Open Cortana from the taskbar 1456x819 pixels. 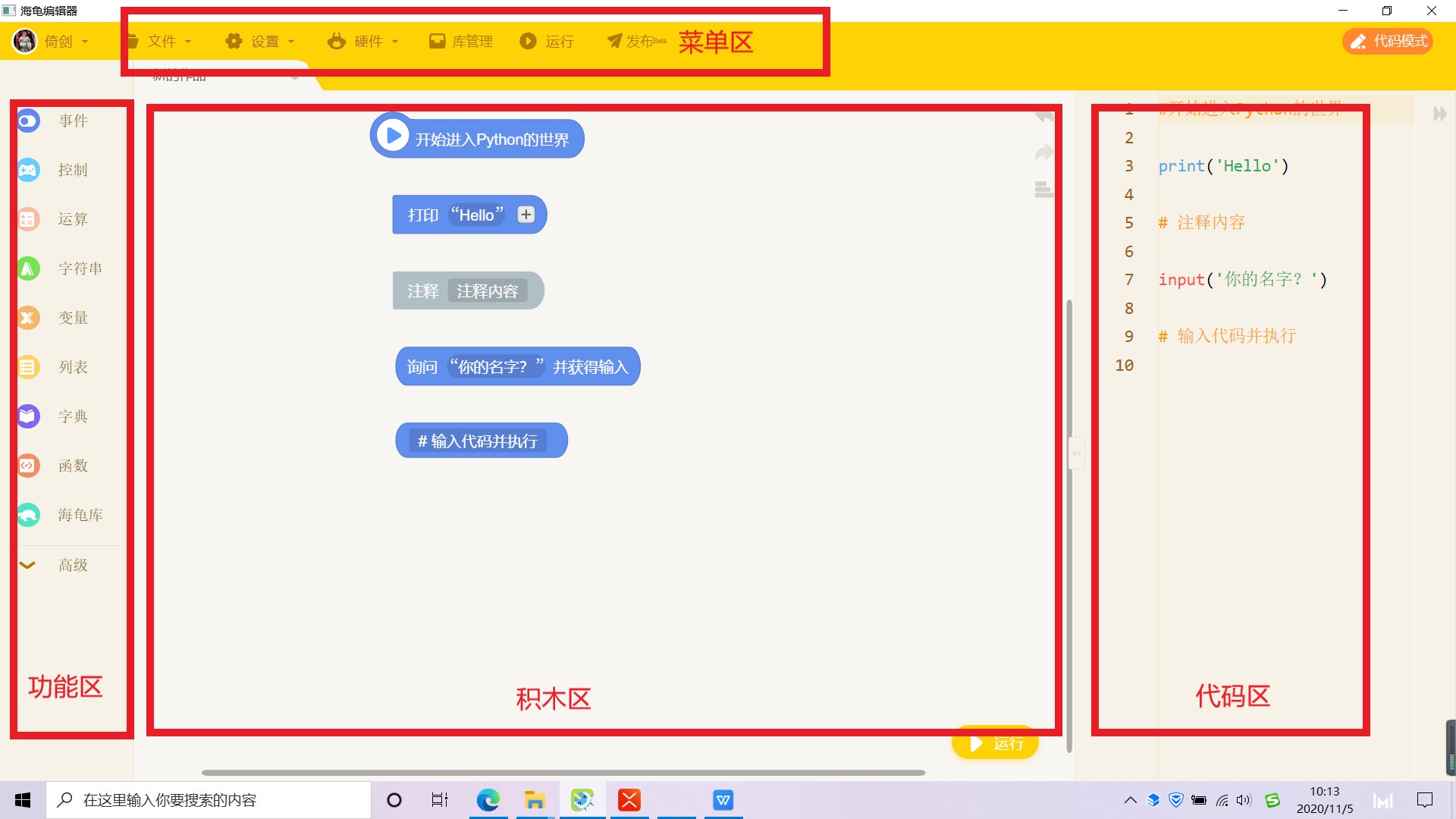coord(394,800)
